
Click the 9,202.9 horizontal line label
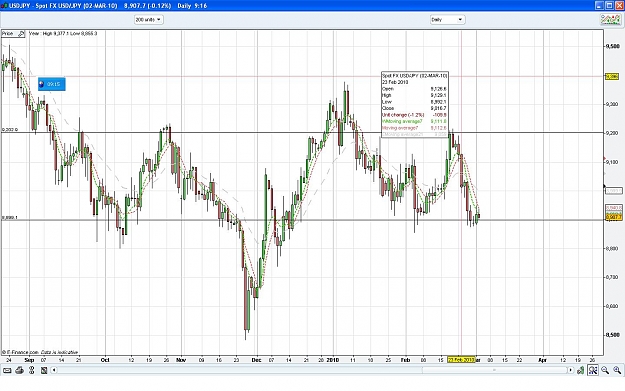tap(10, 130)
